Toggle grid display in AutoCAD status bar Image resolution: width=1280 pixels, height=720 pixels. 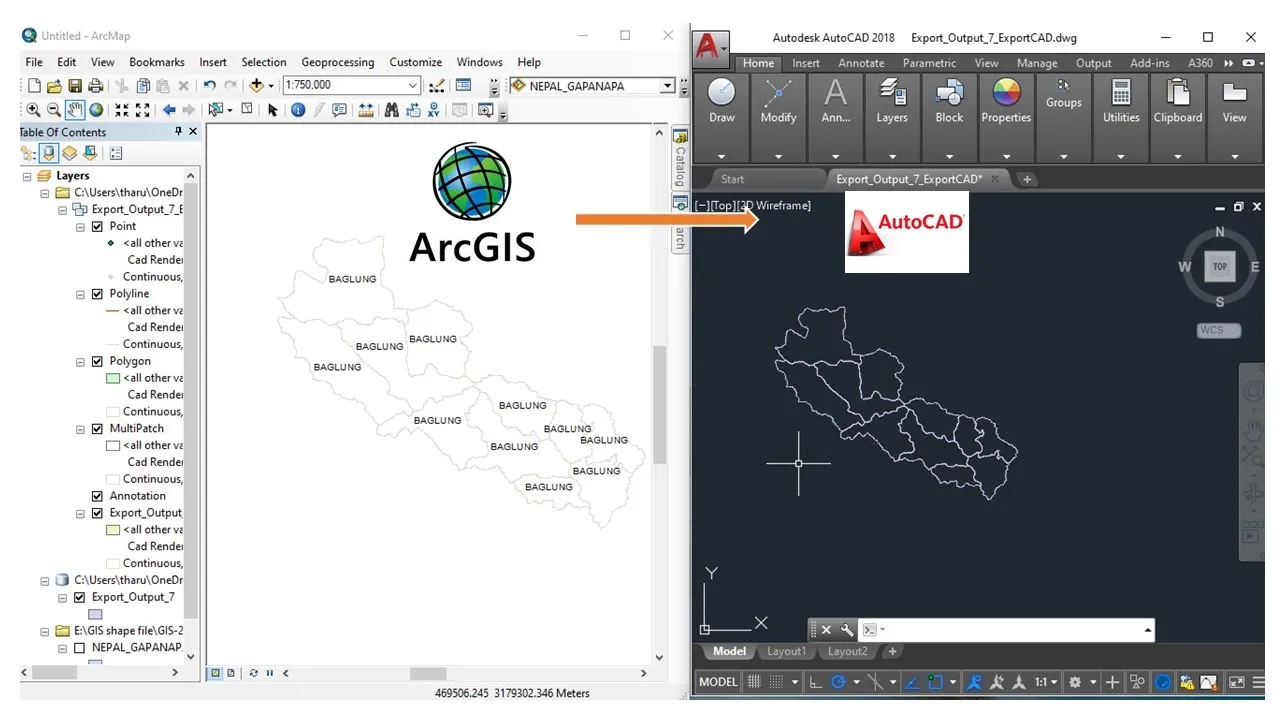[x=754, y=682]
